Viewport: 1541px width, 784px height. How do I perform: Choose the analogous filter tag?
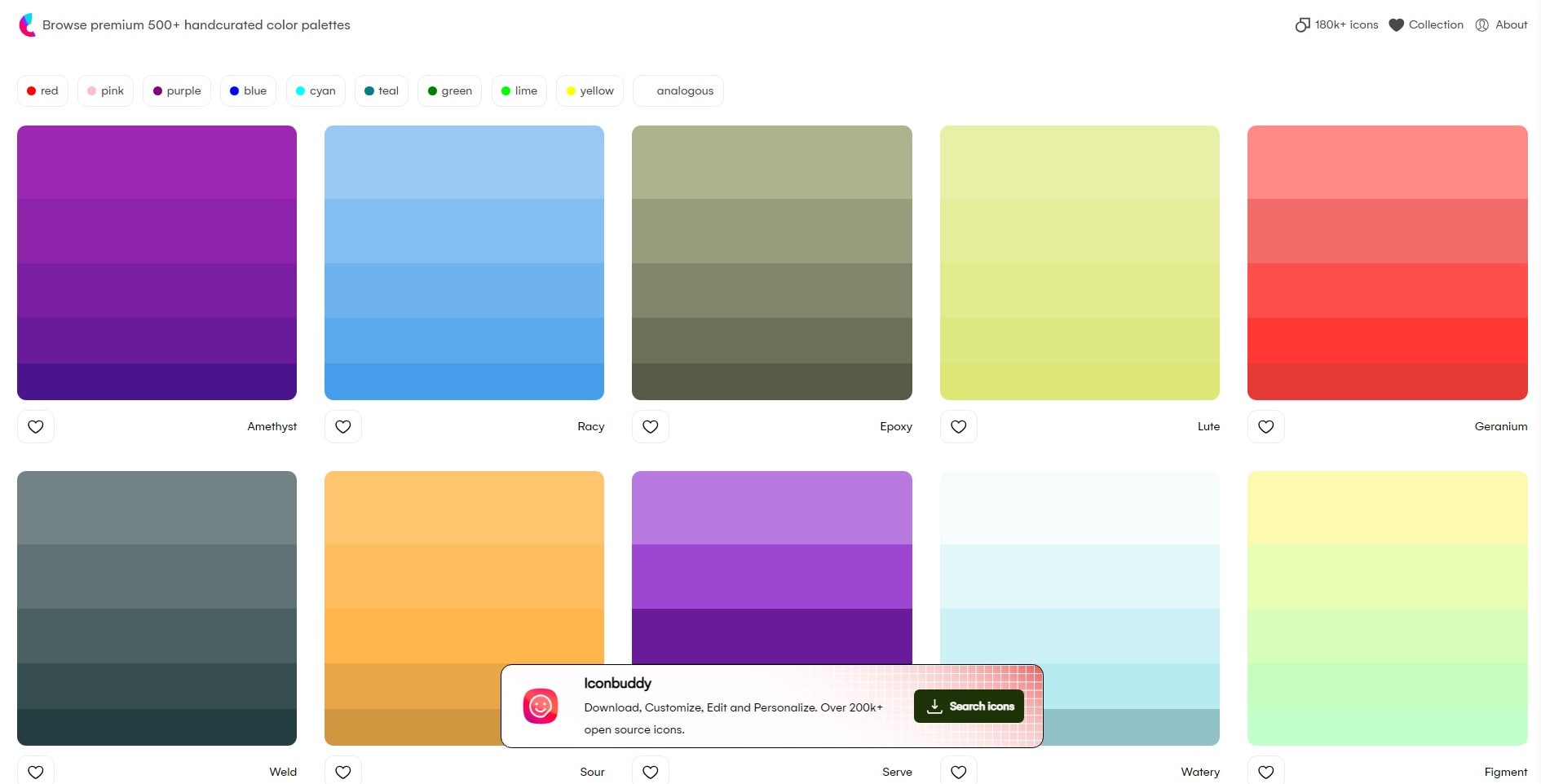678,90
